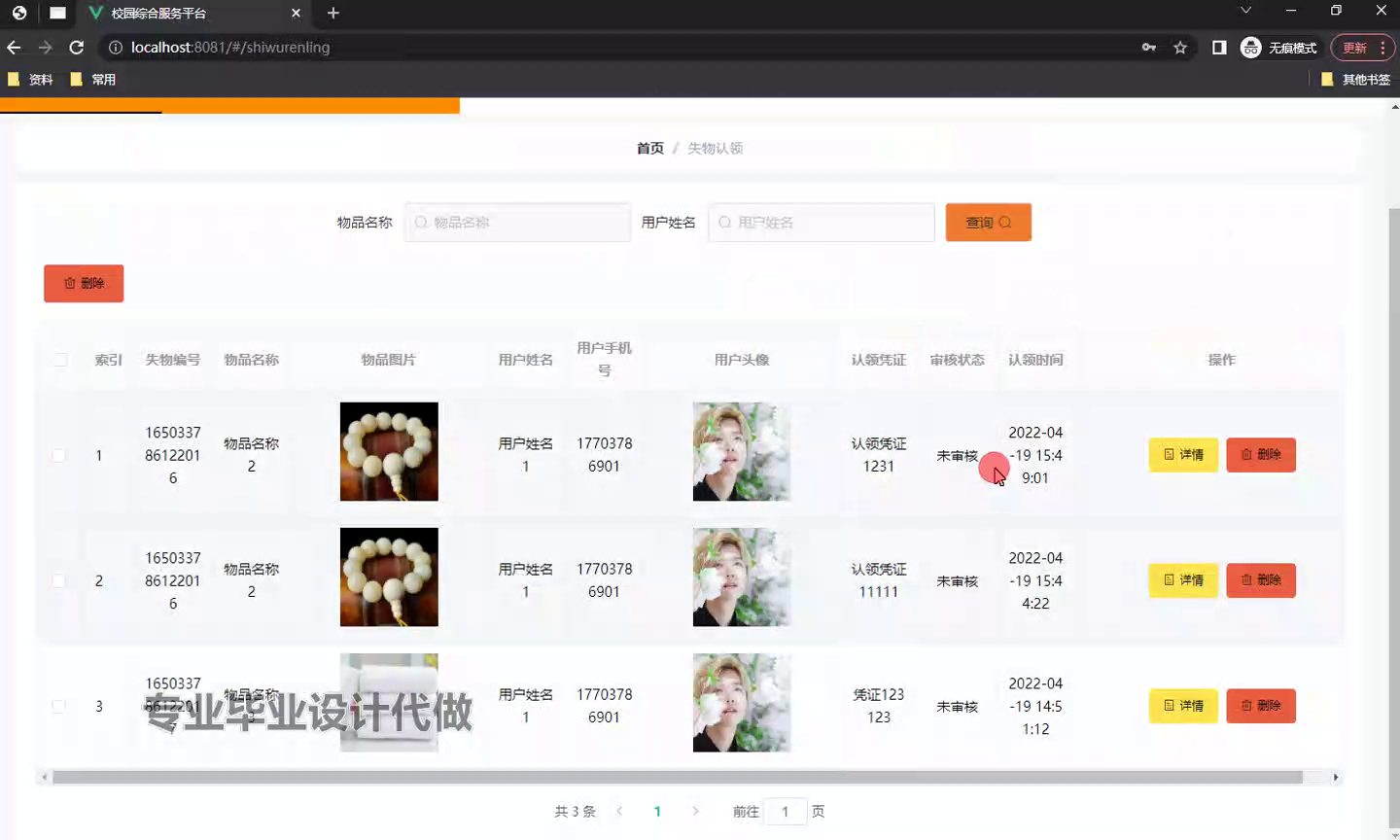The image size is (1400, 840).
Task: Focus the 物品名称 search field
Action: [x=517, y=223]
